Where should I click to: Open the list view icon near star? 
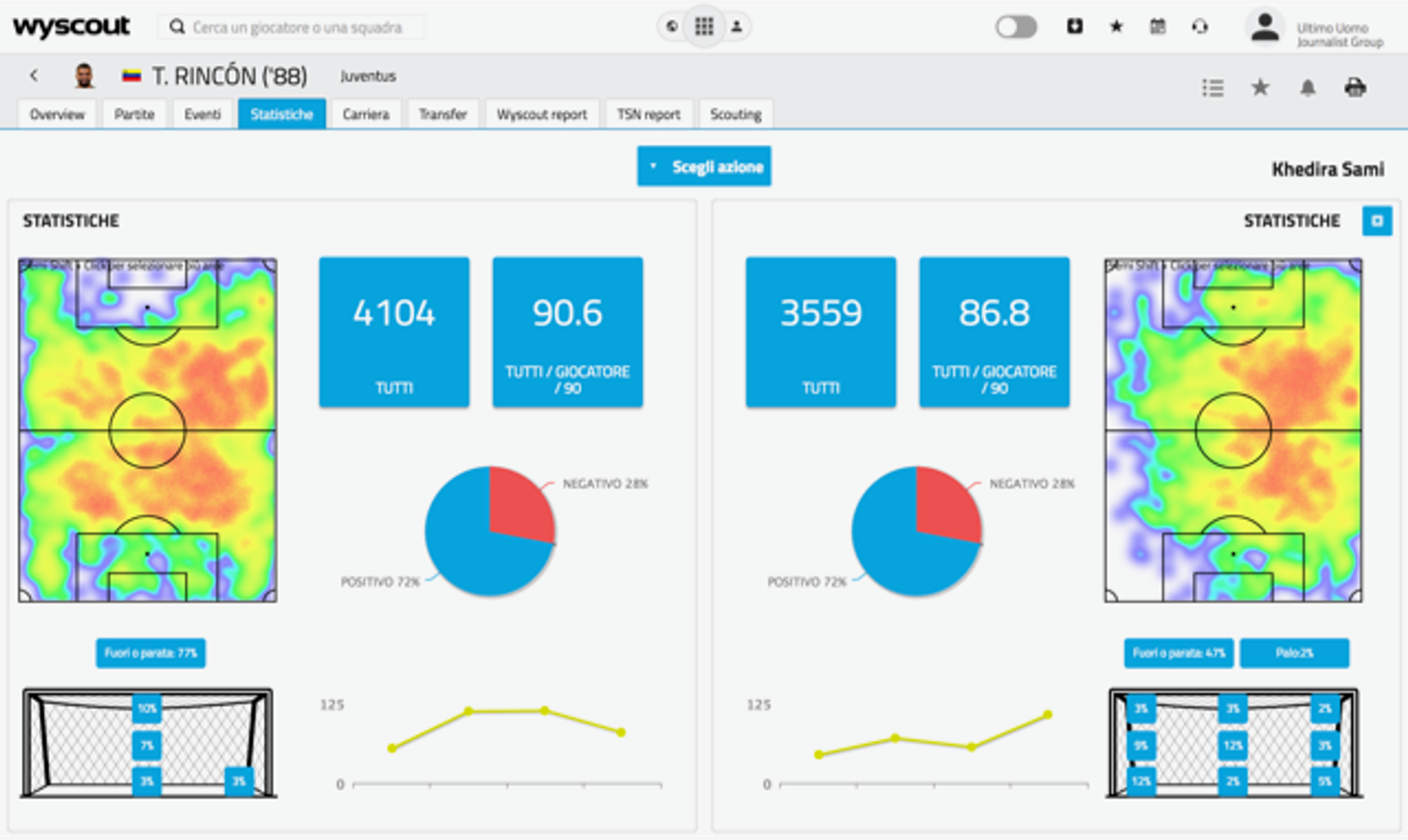click(1213, 88)
